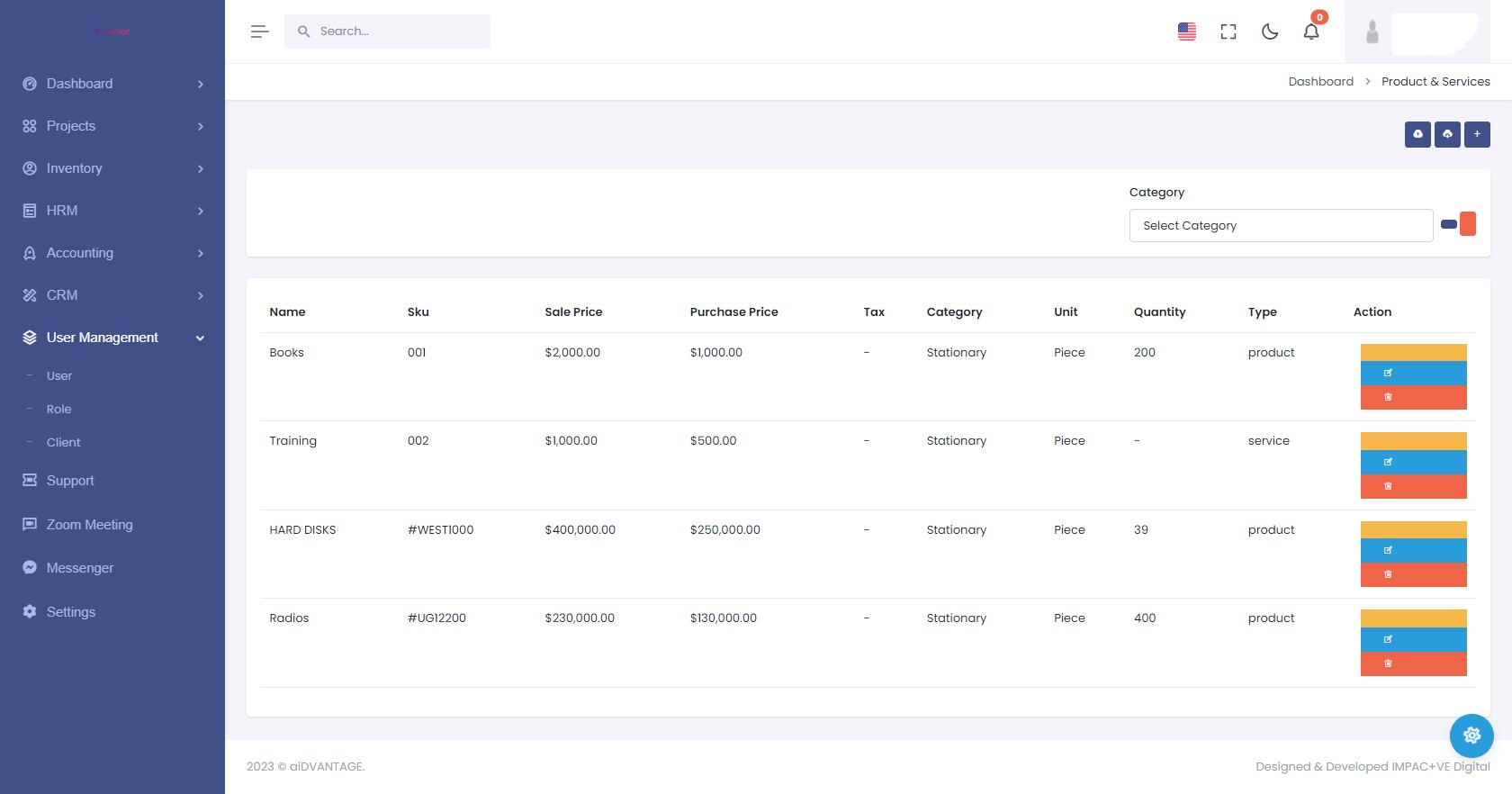The height and width of the screenshot is (794, 1512).
Task: Delete the Radios product entry
Action: [1413, 663]
